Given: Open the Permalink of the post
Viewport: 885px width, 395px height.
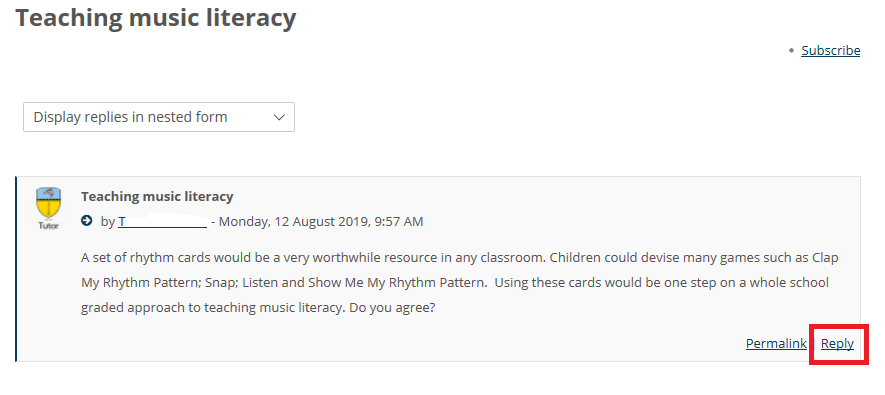Looking at the screenshot, I should pyautogui.click(x=776, y=344).
